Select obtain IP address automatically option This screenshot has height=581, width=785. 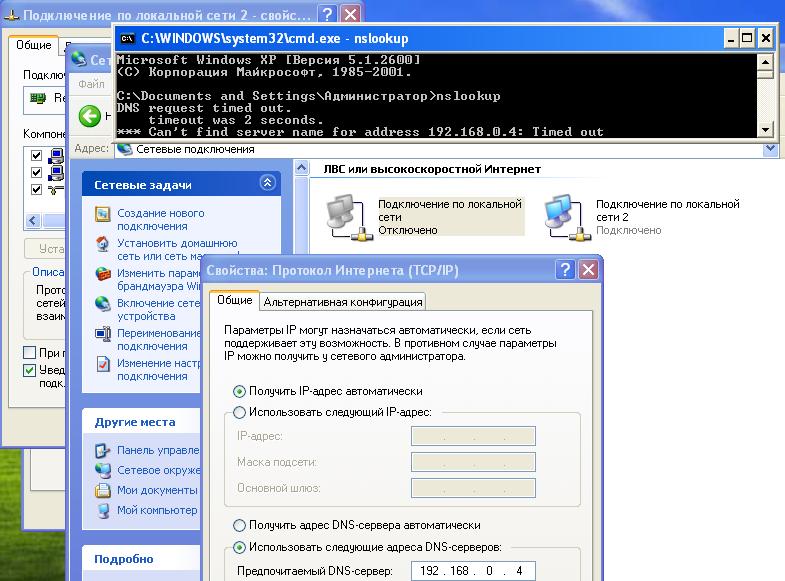click(239, 391)
